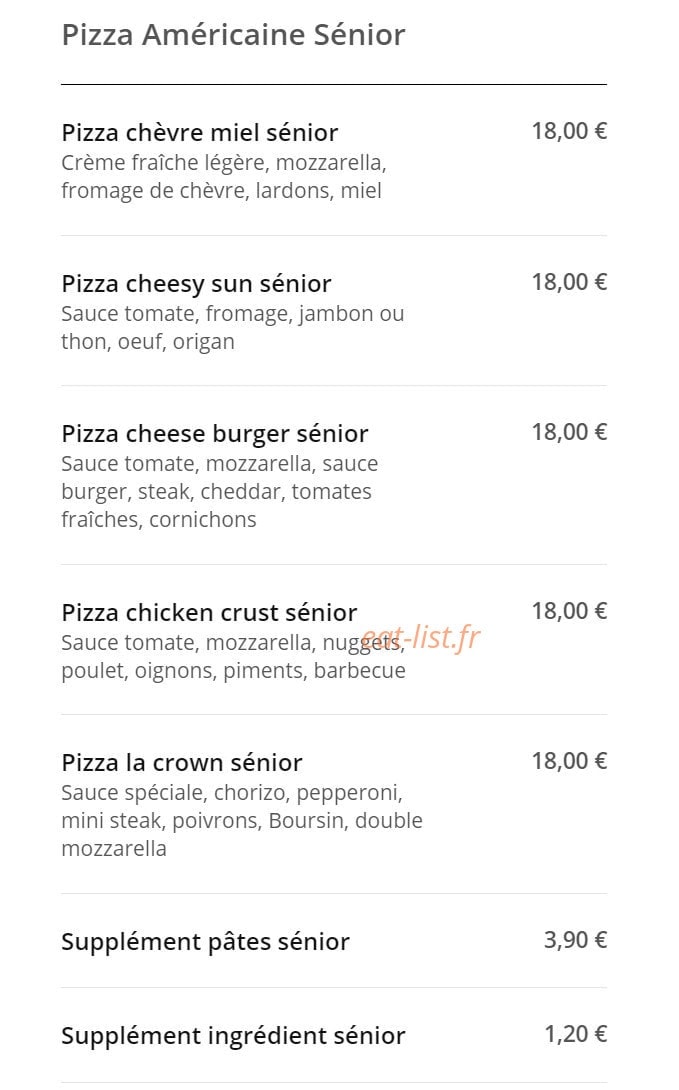679x1090 pixels.
Task: Click the la crown 18,00 € price
Action: coord(569,761)
